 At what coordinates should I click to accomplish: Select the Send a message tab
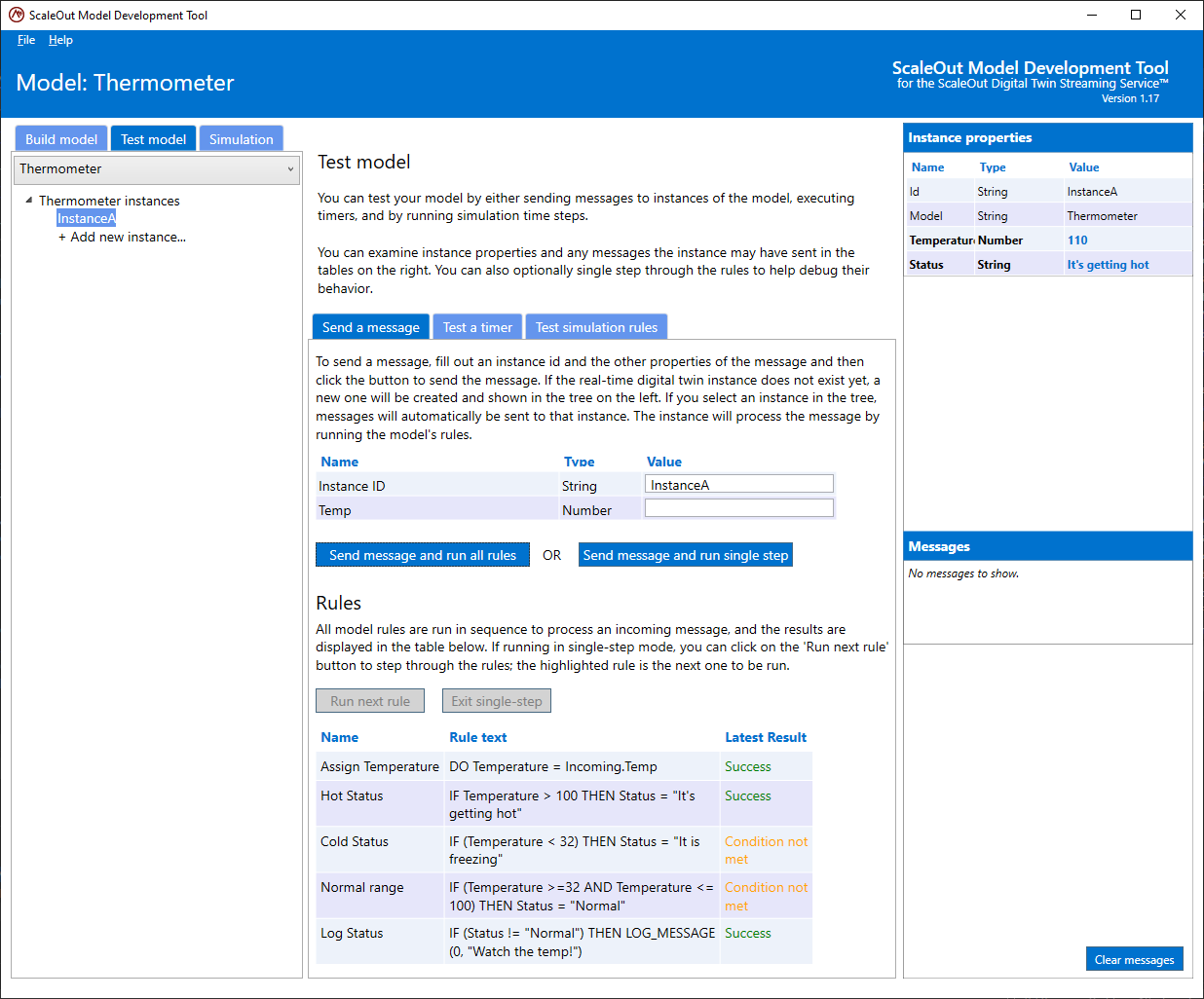tap(370, 327)
